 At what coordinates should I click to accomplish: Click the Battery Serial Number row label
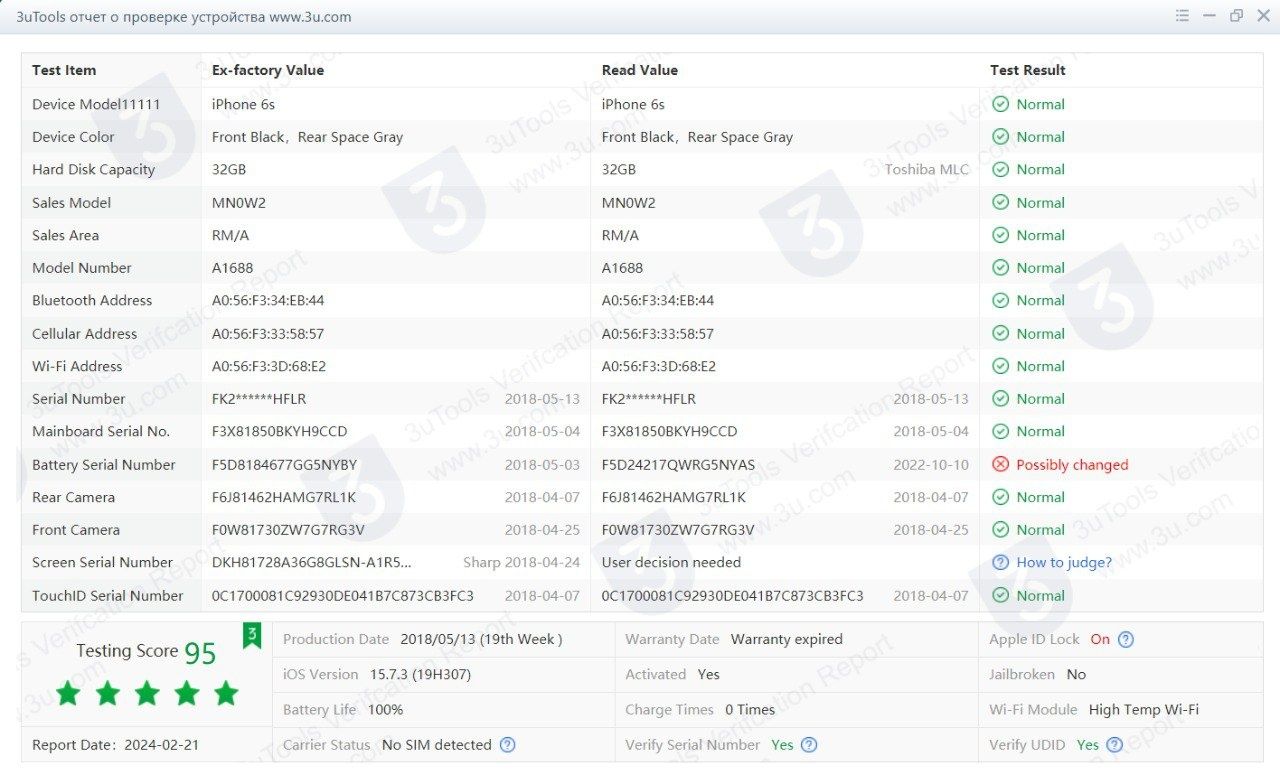[104, 465]
